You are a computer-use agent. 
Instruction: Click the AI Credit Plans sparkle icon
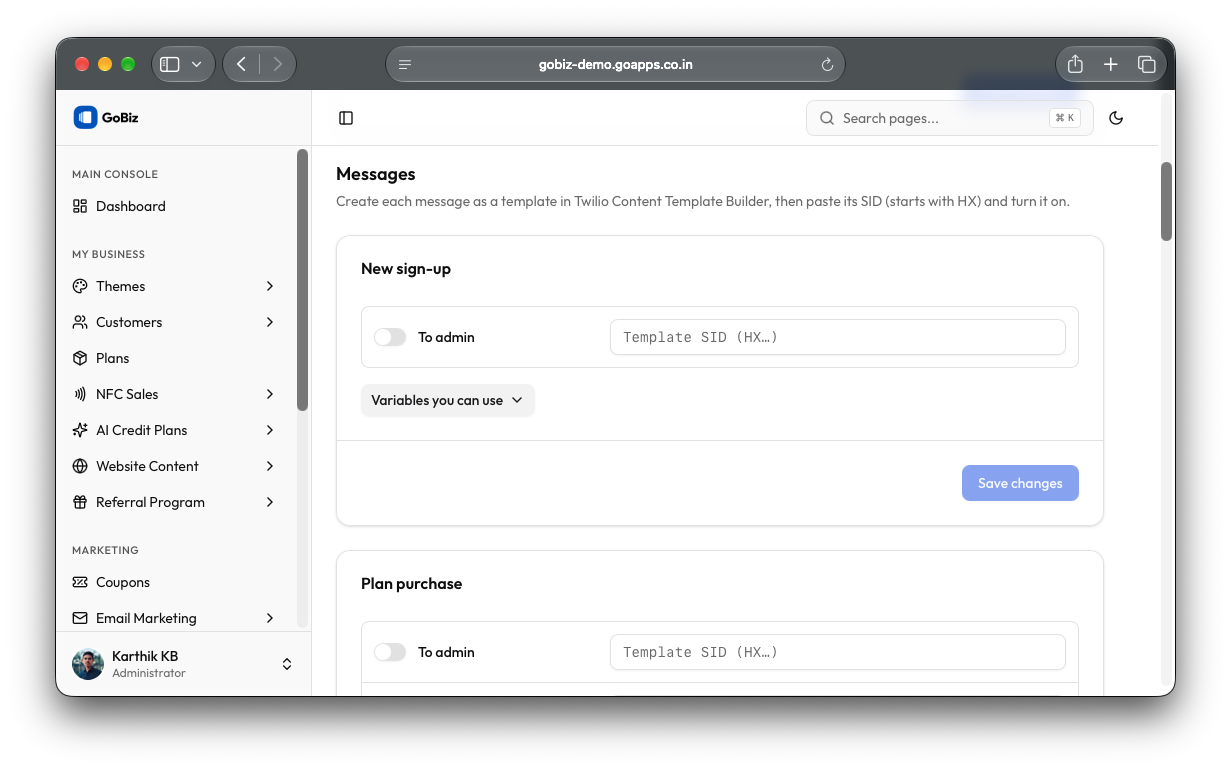(x=80, y=430)
